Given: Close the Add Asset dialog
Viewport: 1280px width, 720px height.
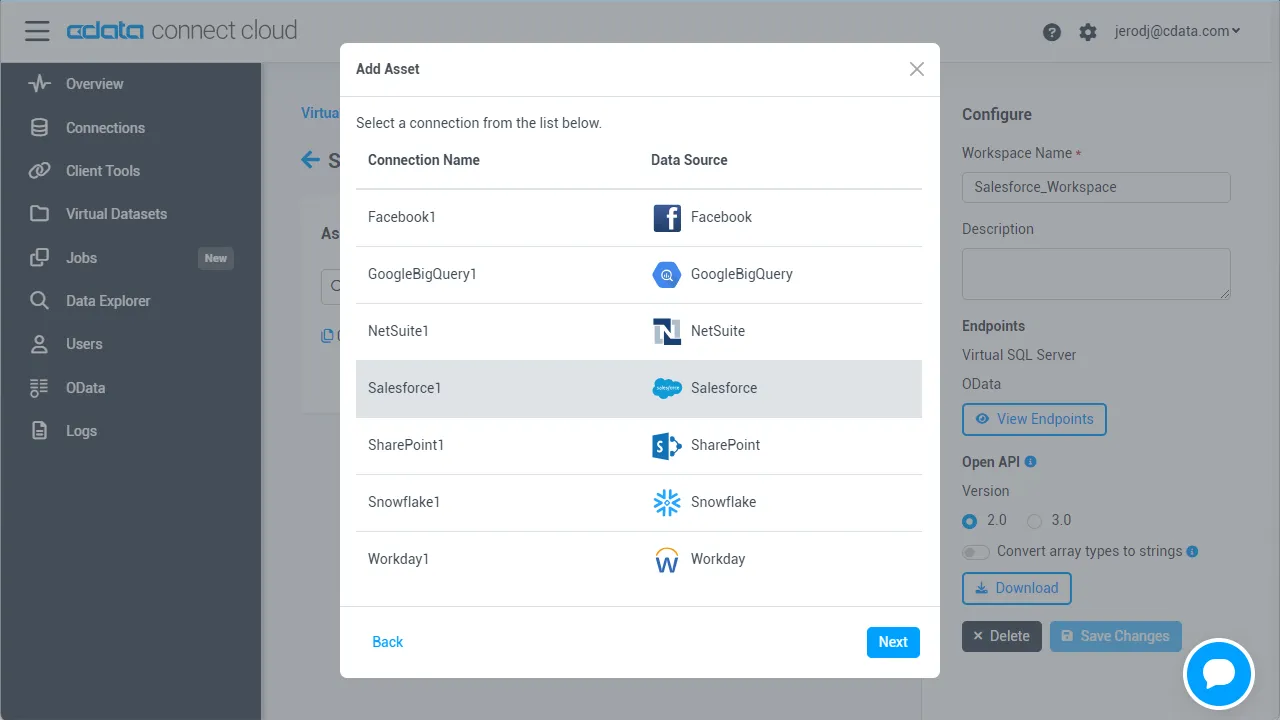Looking at the screenshot, I should pyautogui.click(x=917, y=69).
